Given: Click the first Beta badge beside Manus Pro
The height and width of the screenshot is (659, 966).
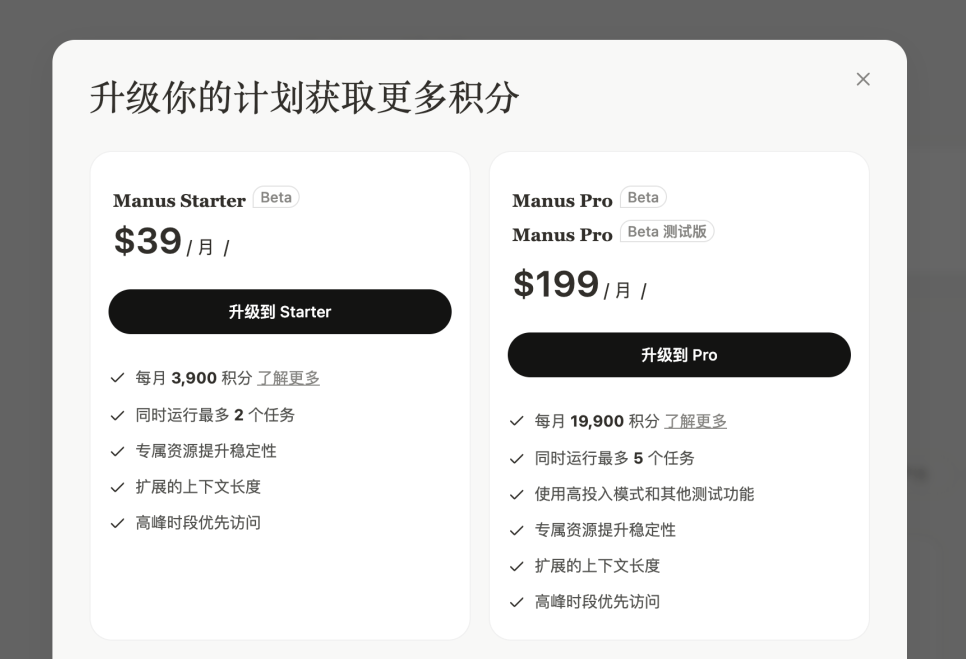Looking at the screenshot, I should 643,198.
